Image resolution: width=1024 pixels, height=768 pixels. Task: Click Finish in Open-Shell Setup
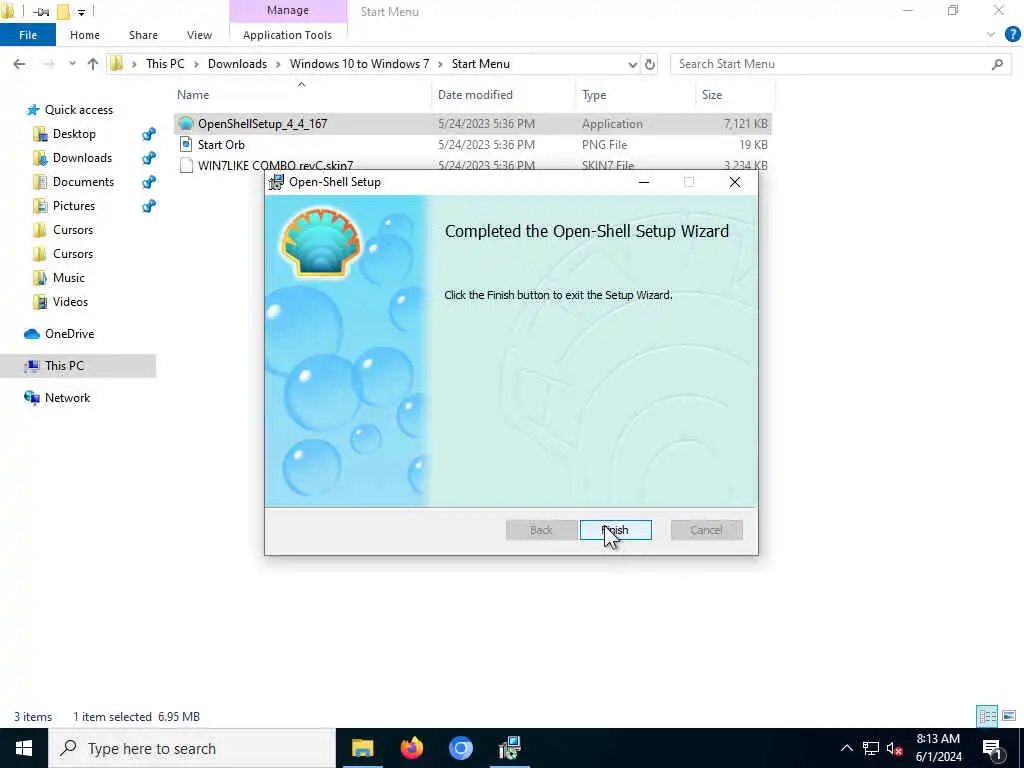(x=615, y=530)
